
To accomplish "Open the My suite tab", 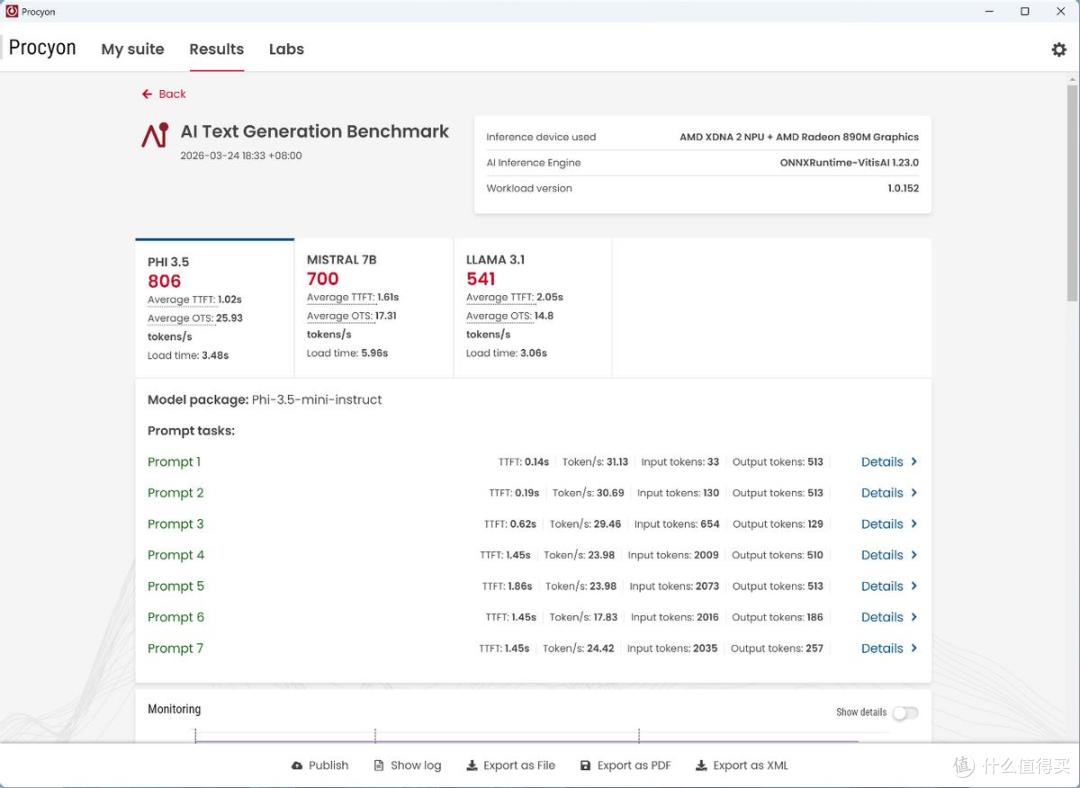I will click(132, 49).
